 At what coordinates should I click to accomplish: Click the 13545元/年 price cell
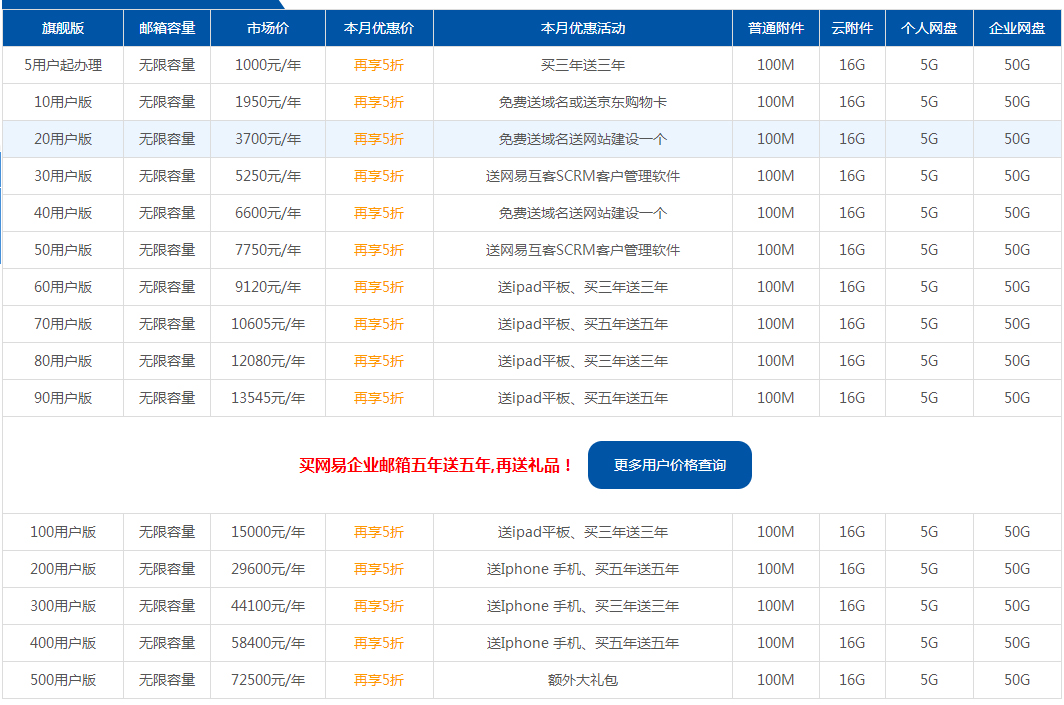pyautogui.click(x=268, y=398)
